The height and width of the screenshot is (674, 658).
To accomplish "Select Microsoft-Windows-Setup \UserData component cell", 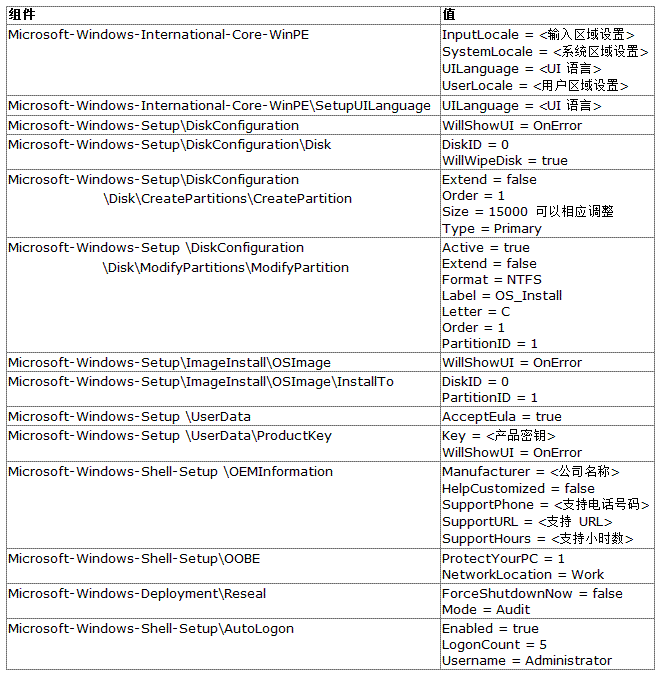I will point(223,417).
